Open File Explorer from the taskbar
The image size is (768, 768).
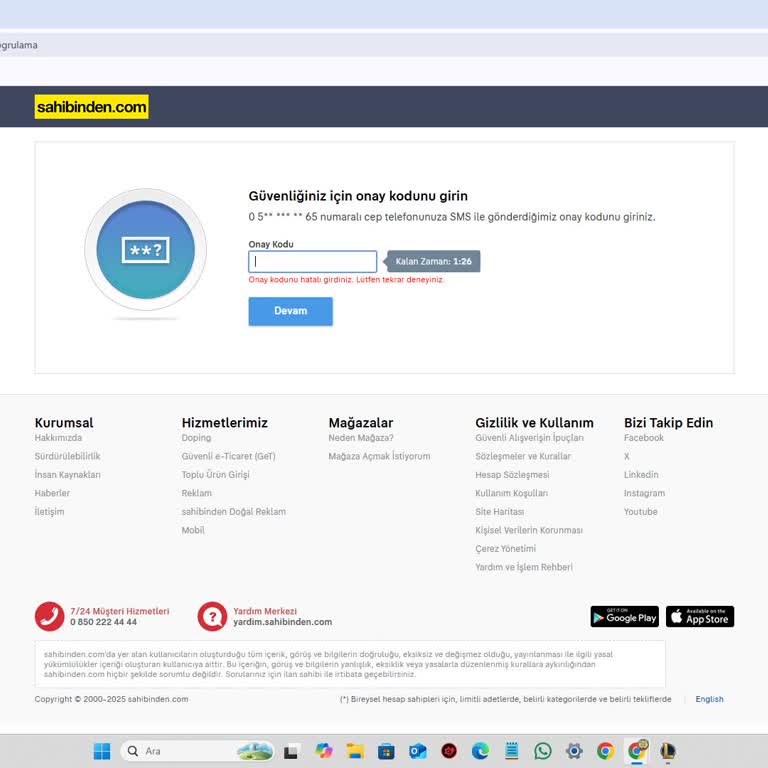click(x=354, y=751)
